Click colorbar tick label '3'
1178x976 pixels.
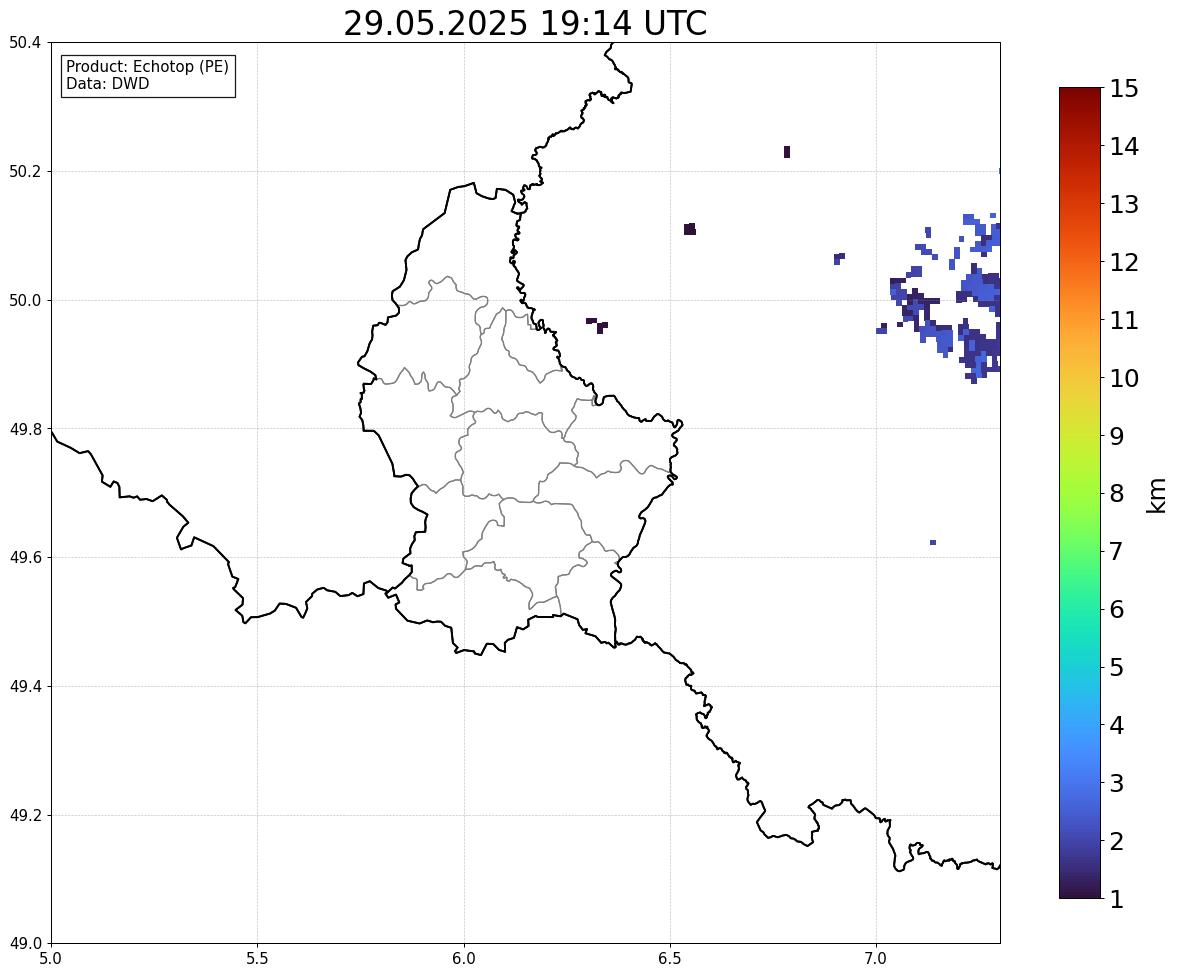click(x=1117, y=783)
